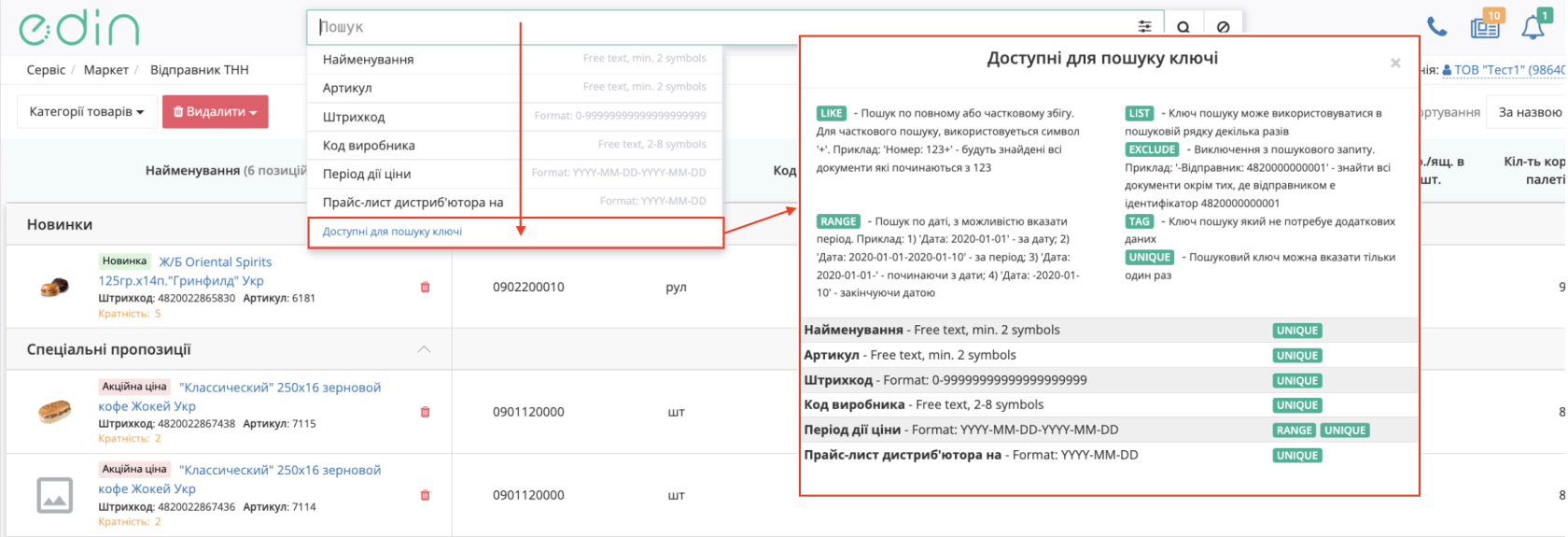The width and height of the screenshot is (1568, 537).
Task: Select the Новинки section header
Action: point(60,225)
